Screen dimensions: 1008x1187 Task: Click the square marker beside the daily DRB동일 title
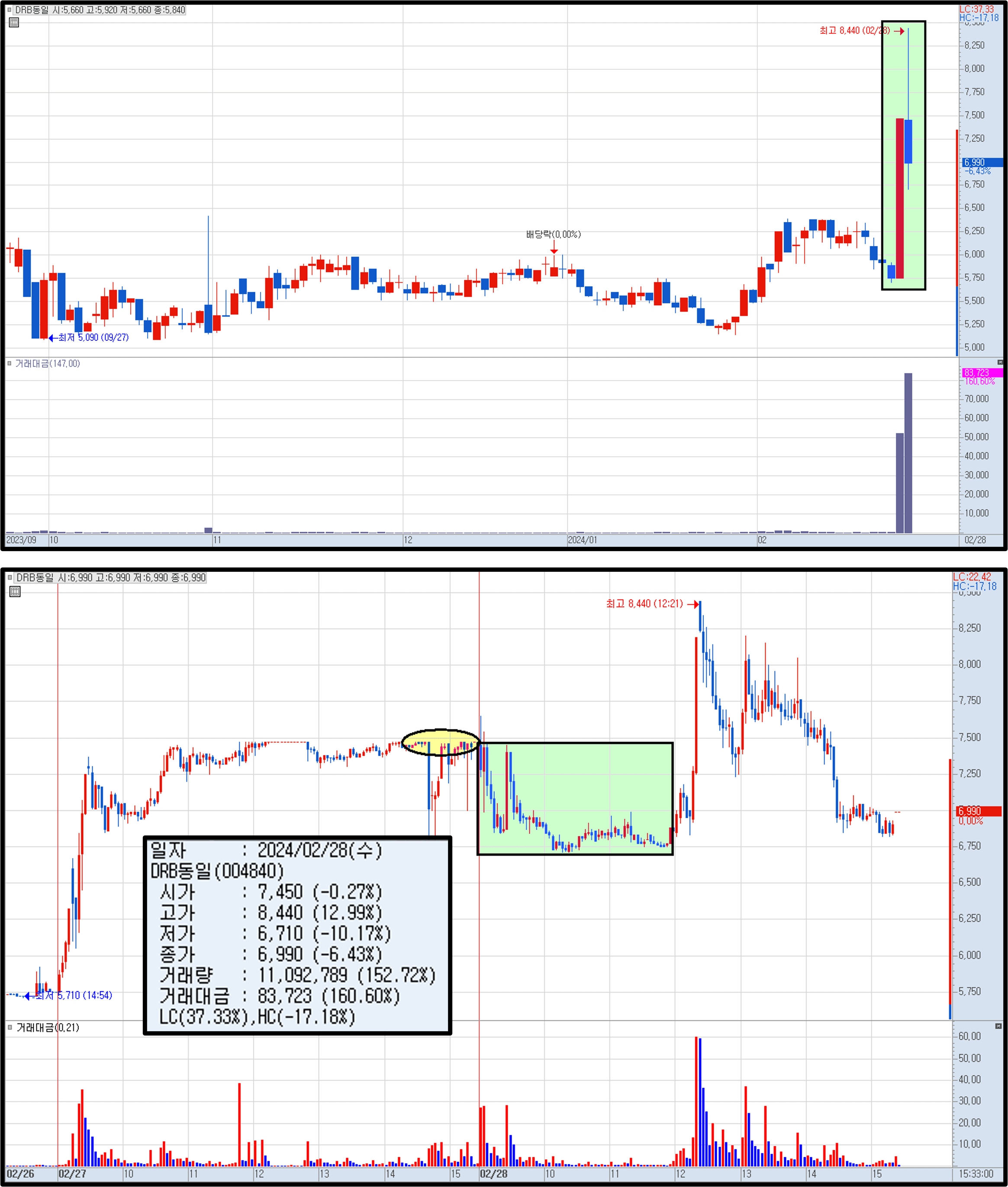pyautogui.click(x=9, y=10)
